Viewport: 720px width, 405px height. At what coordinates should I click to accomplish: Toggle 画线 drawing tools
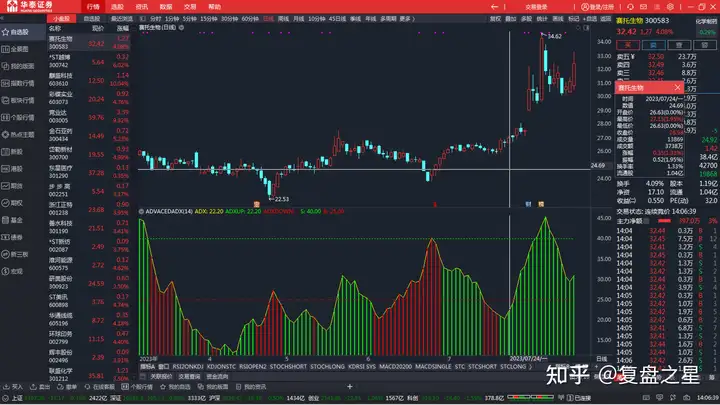(x=558, y=19)
